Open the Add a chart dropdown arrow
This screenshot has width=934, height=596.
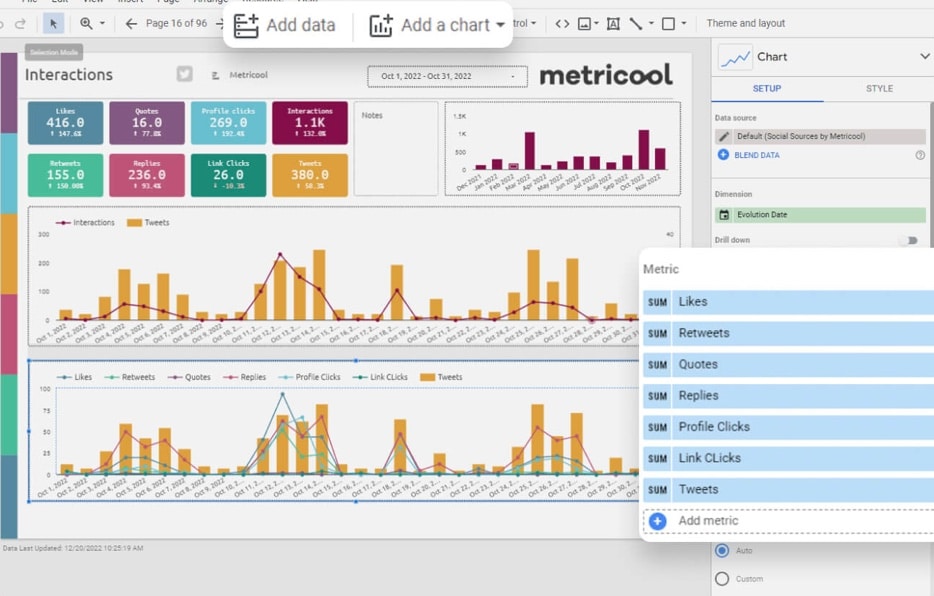500,25
